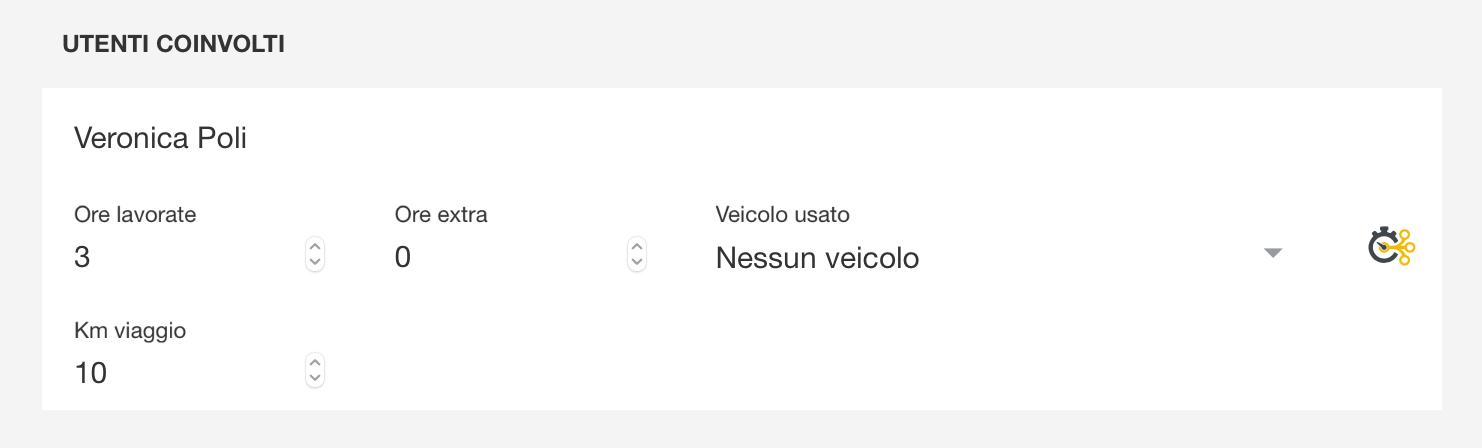Image resolution: width=1482 pixels, height=448 pixels.
Task: Click the Veicolo usato label
Action: point(783,214)
